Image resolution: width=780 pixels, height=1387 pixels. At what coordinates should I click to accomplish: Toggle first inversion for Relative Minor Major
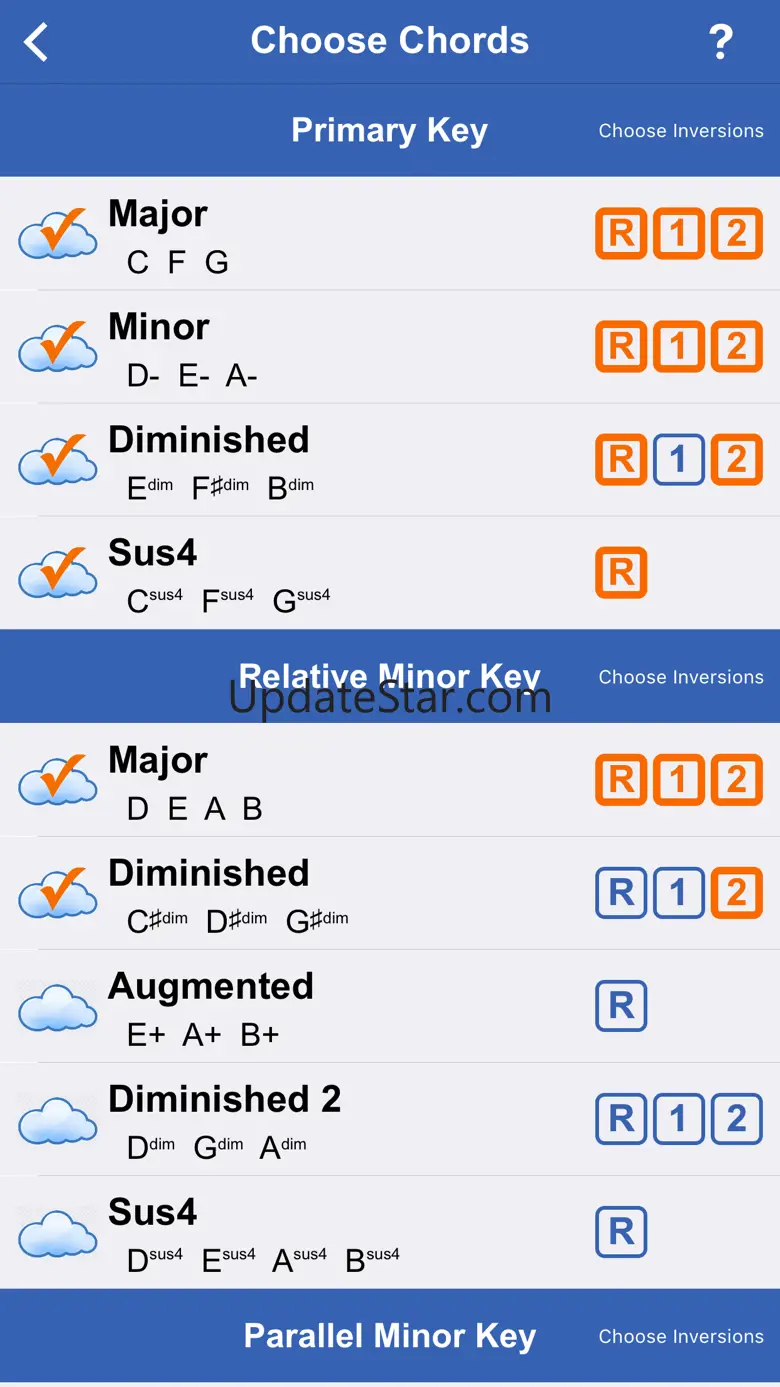(x=678, y=780)
